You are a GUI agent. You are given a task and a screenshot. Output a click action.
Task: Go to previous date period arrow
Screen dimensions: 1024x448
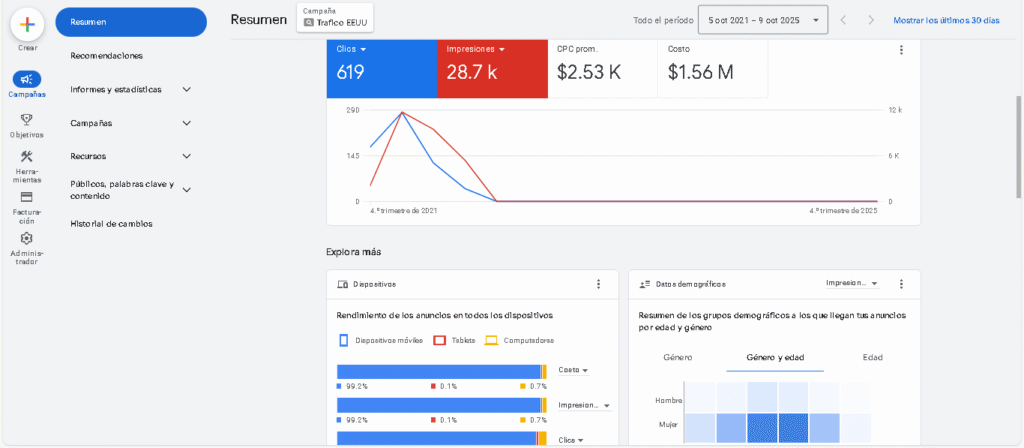coord(844,20)
